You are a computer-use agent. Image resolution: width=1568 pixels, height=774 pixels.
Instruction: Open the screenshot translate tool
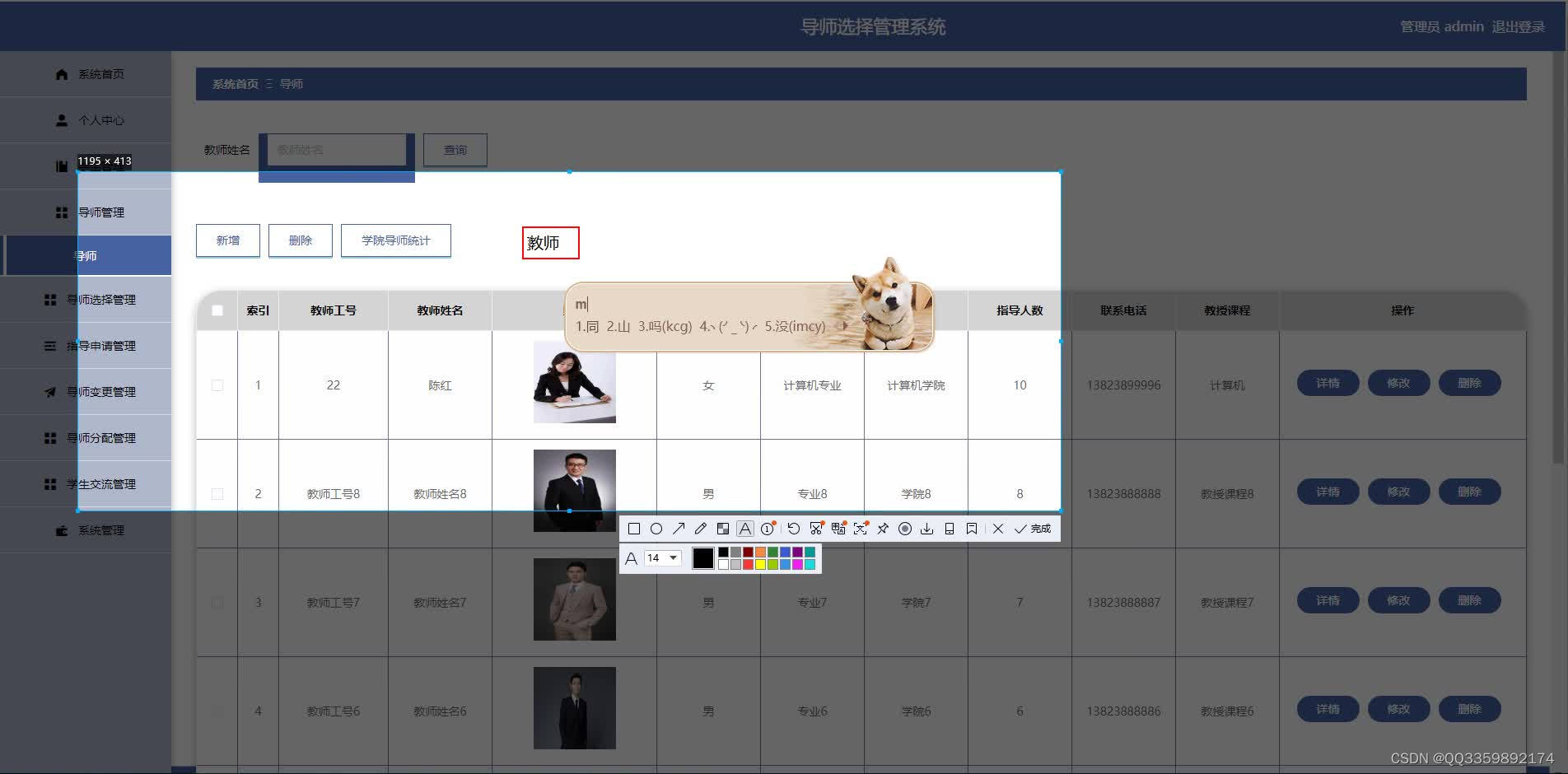tap(838, 529)
